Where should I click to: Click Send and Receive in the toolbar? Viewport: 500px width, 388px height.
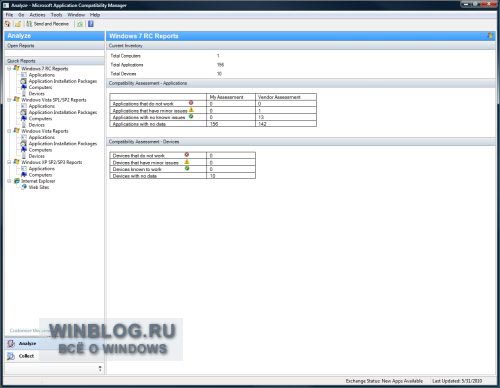click(x=48, y=24)
